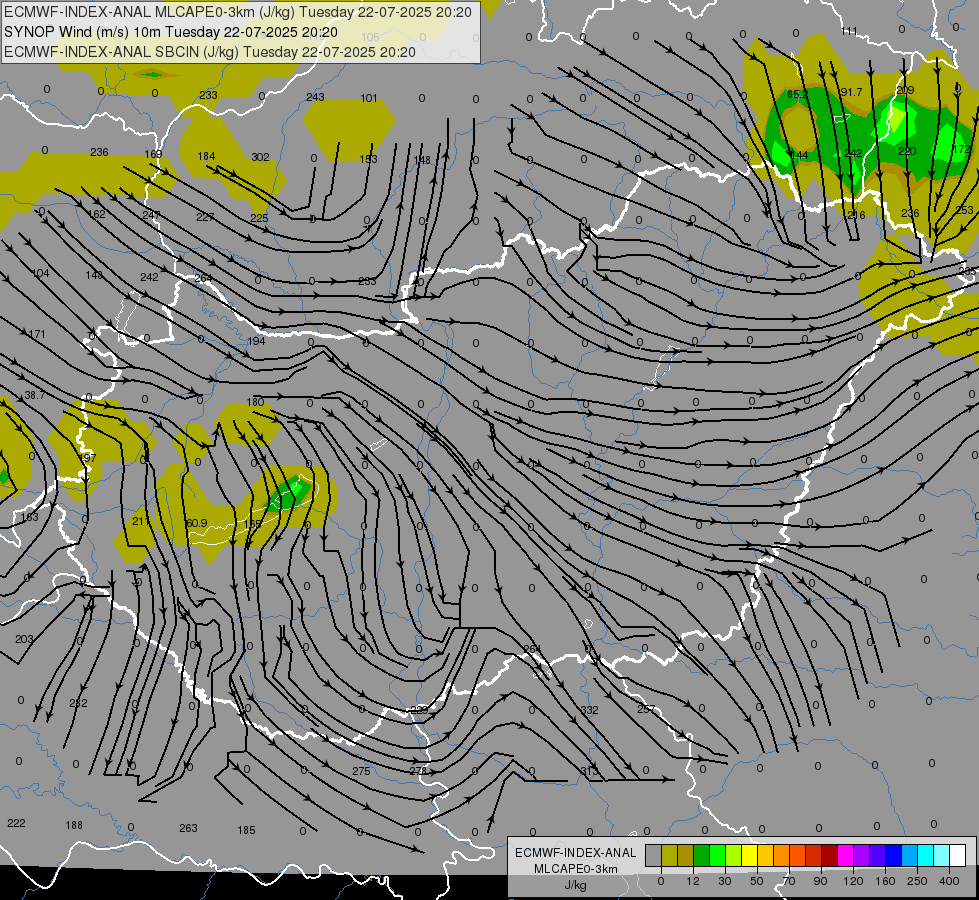This screenshot has height=900, width=979.
Task: Click the map value 229
Action: click(x=420, y=710)
